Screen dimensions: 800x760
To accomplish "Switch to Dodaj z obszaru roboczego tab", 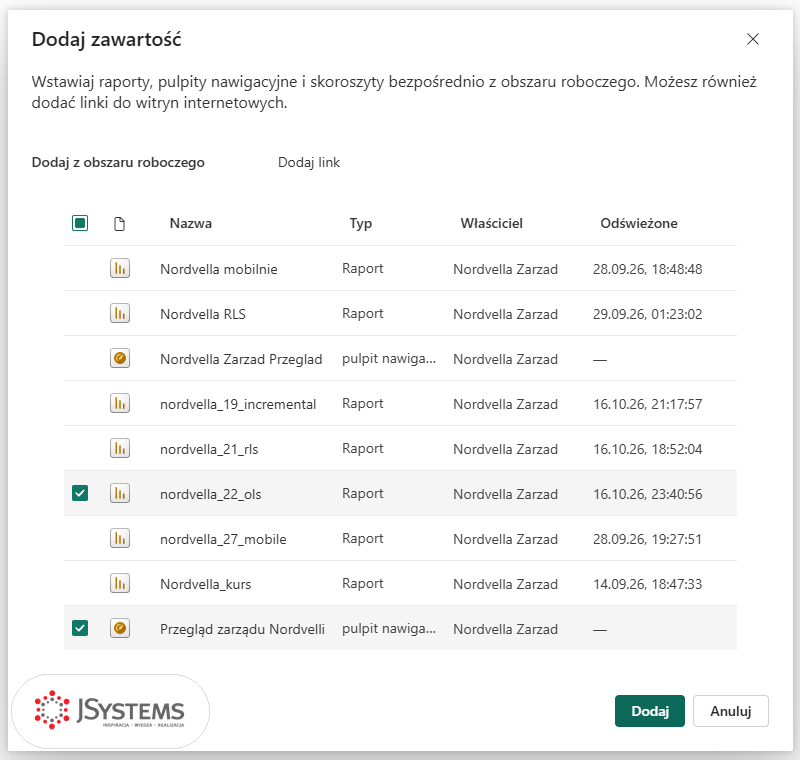I will tap(118, 162).
